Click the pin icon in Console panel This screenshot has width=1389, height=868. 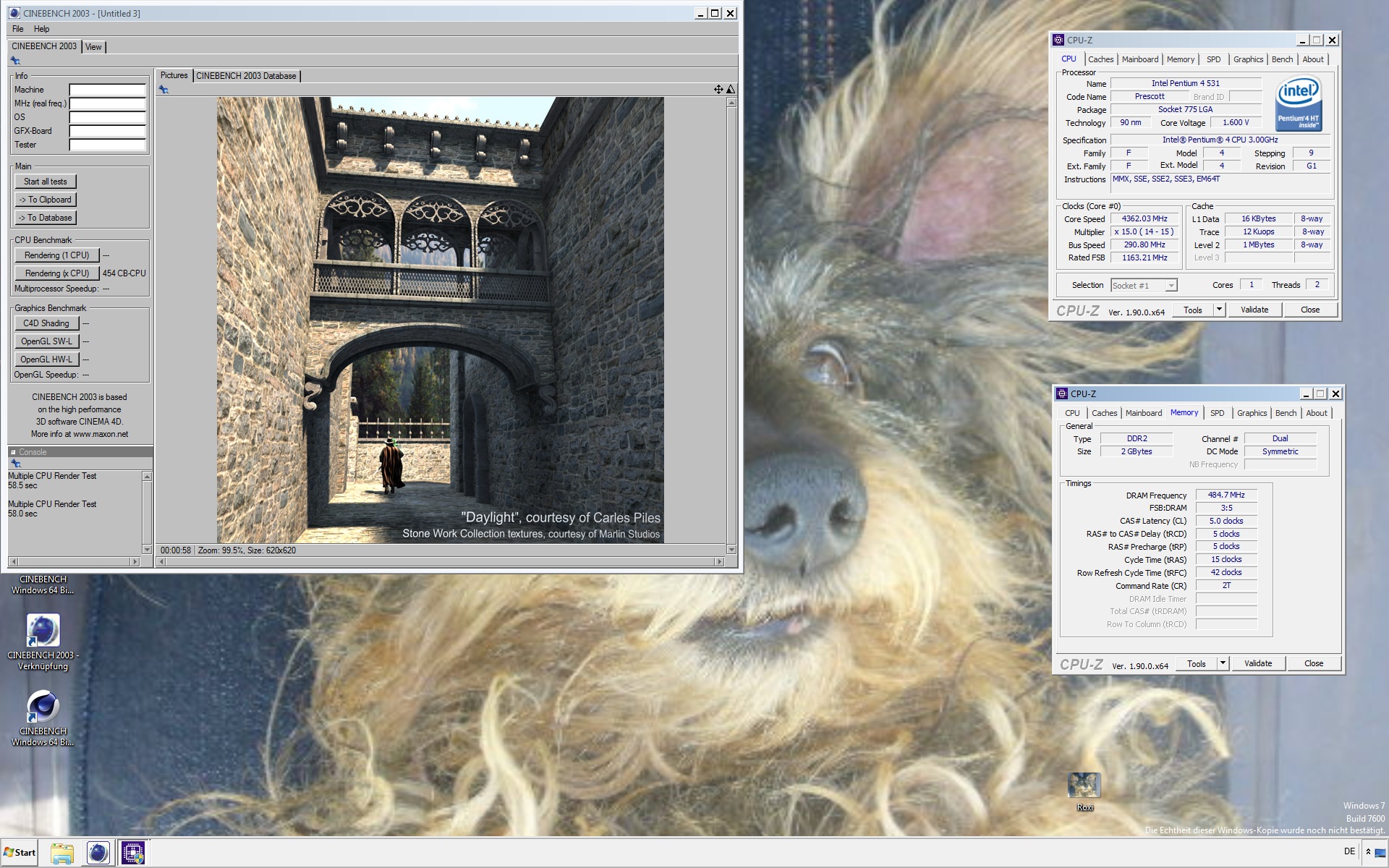pos(15,464)
